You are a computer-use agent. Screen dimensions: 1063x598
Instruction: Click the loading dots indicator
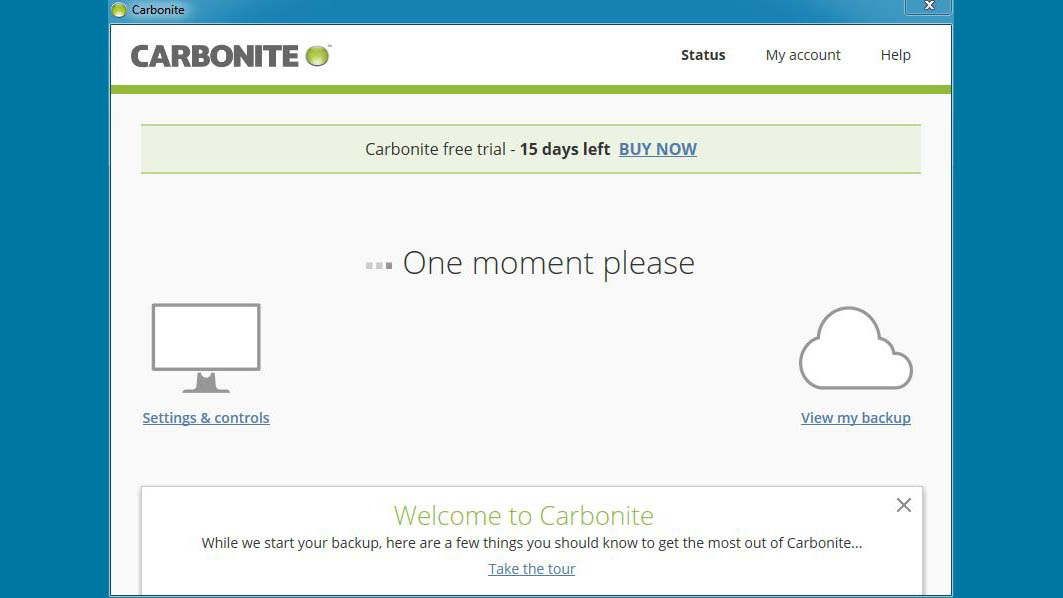[378, 265]
